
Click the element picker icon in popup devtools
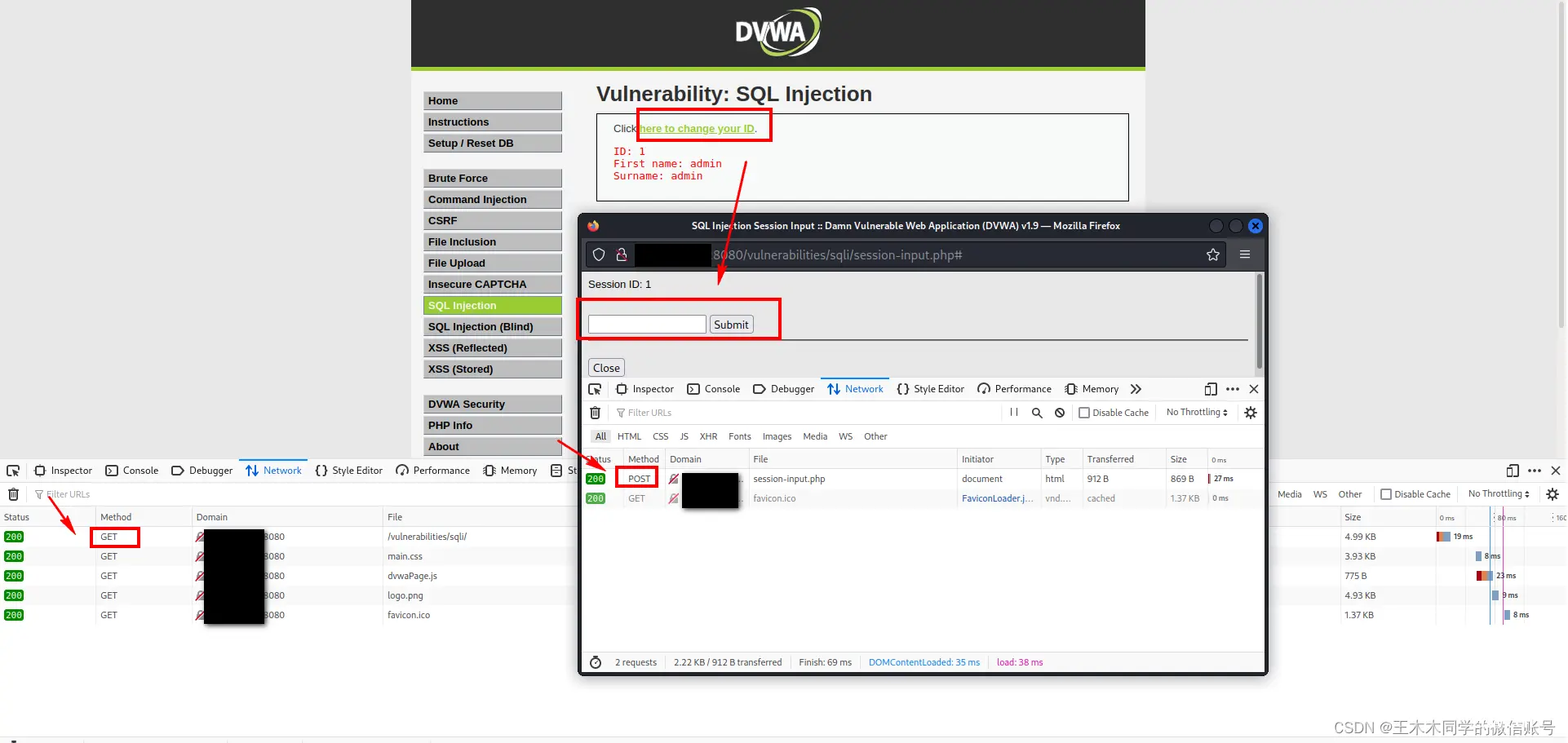click(595, 389)
